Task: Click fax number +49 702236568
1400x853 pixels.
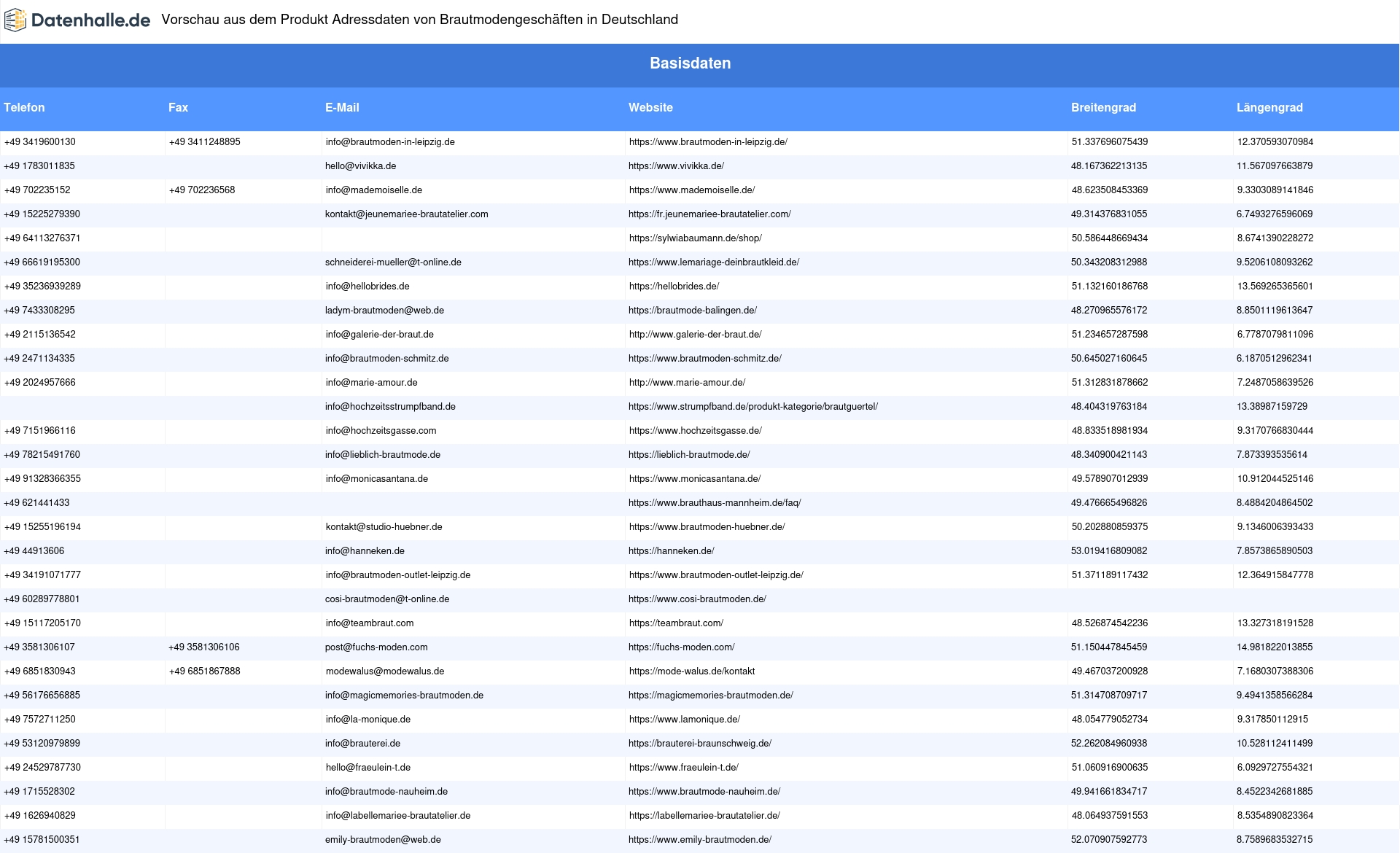Action: click(201, 190)
